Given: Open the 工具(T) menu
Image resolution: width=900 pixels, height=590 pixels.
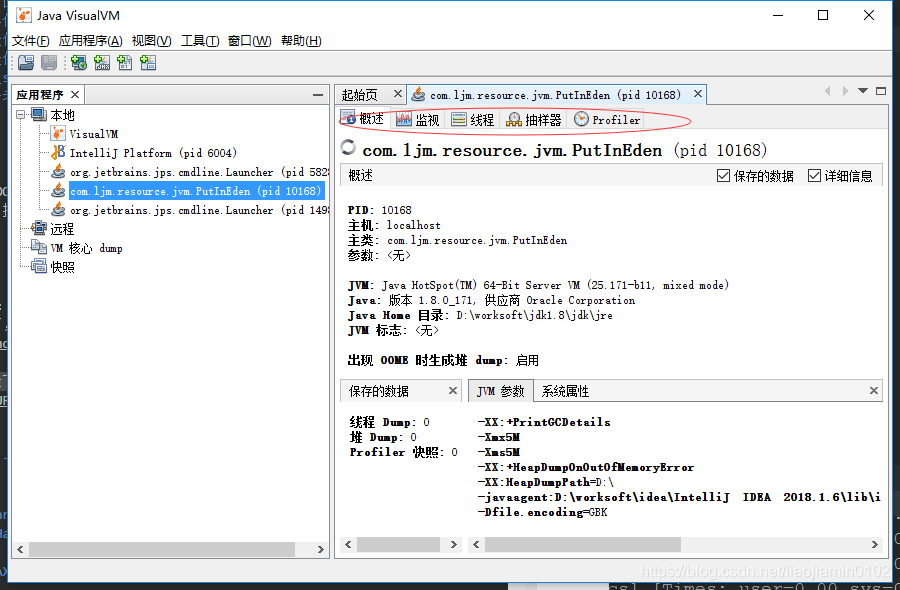Looking at the screenshot, I should pyautogui.click(x=200, y=41).
